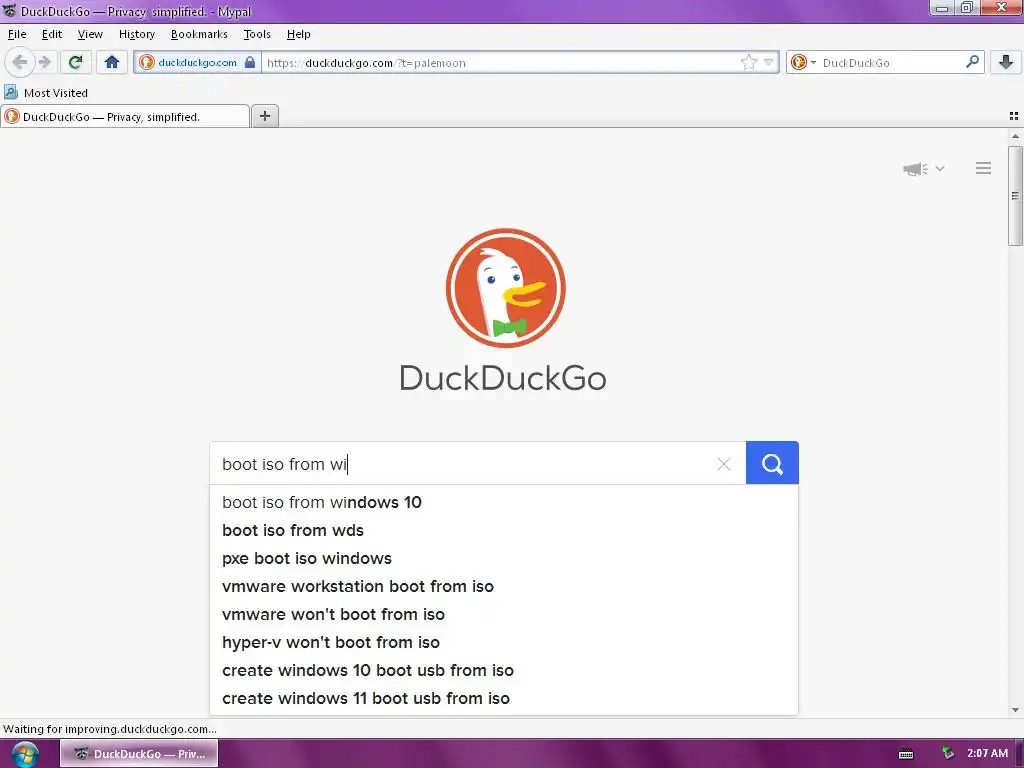Reload the current page
The width and height of the screenshot is (1024, 768).
(x=75, y=62)
